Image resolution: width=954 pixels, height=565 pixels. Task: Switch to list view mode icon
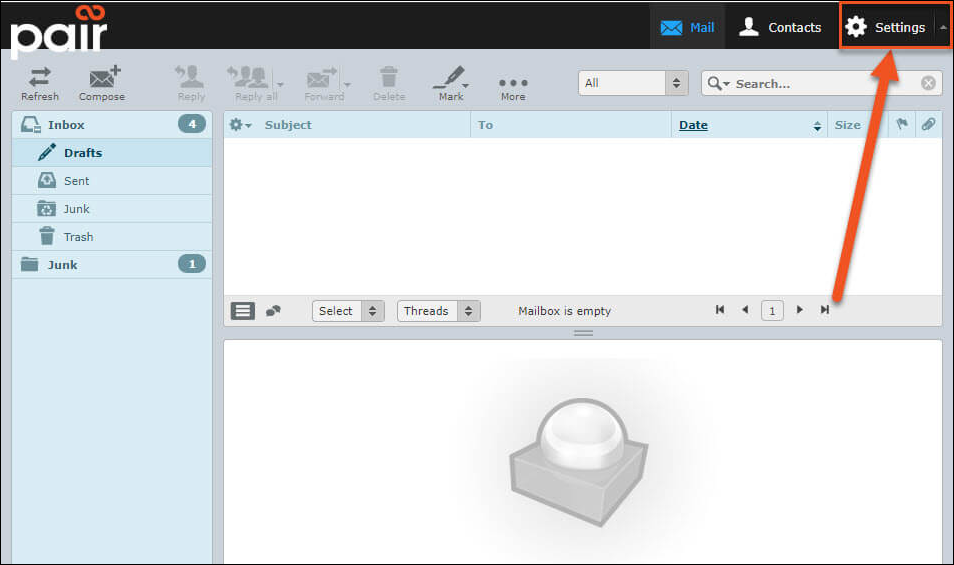pos(243,311)
